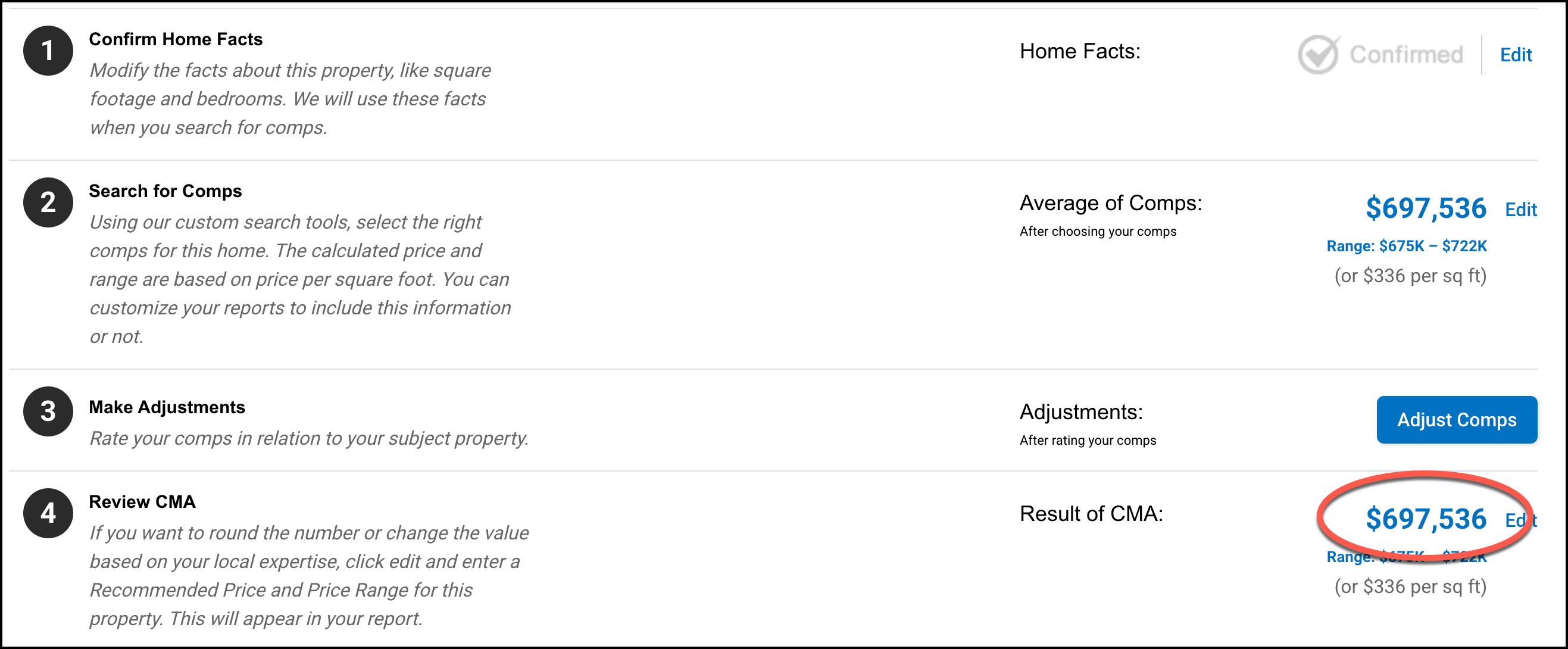This screenshot has width=1568, height=649.
Task: Click the step 2 number circle
Action: (x=48, y=202)
